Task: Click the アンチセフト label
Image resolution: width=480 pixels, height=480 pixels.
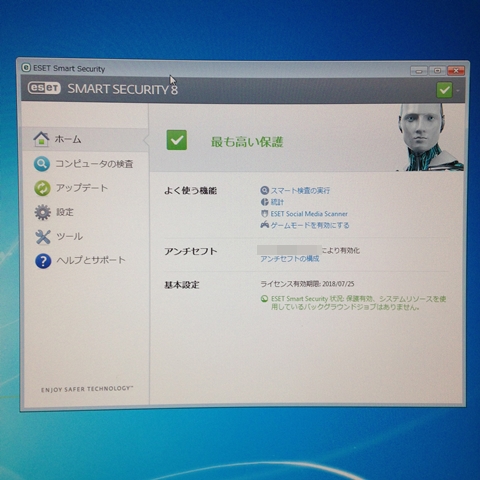Action: click(190, 251)
